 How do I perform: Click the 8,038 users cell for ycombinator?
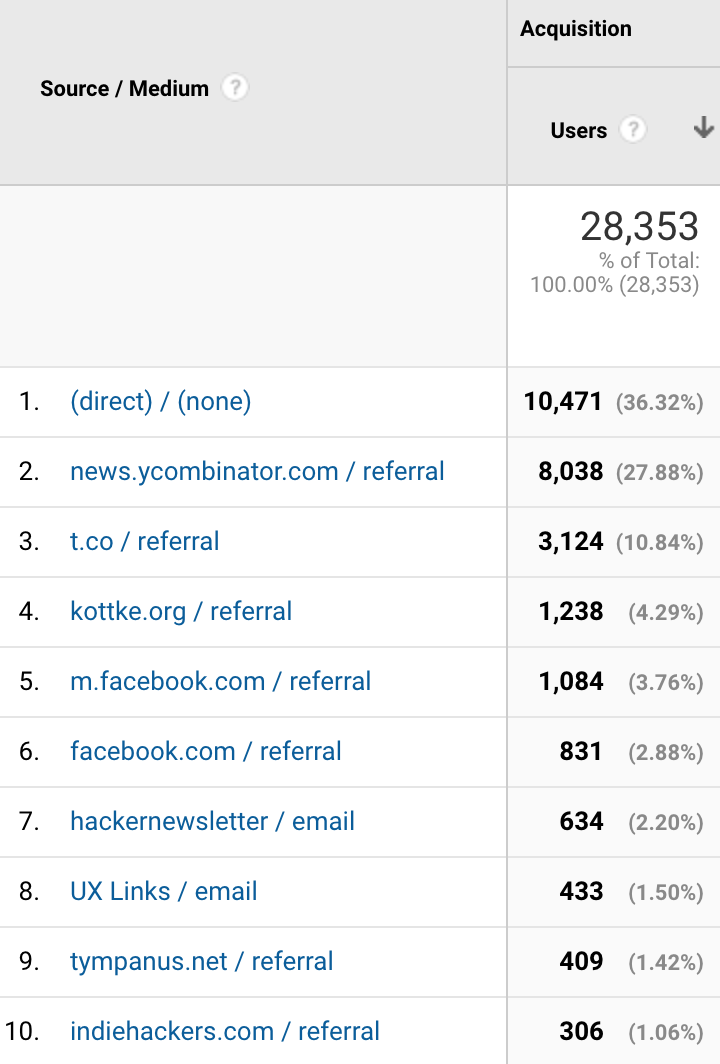(x=570, y=471)
